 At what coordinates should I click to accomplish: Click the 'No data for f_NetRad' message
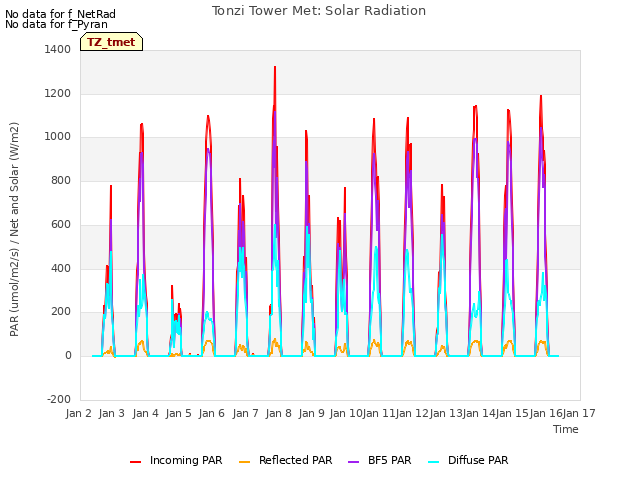click(x=60, y=14)
